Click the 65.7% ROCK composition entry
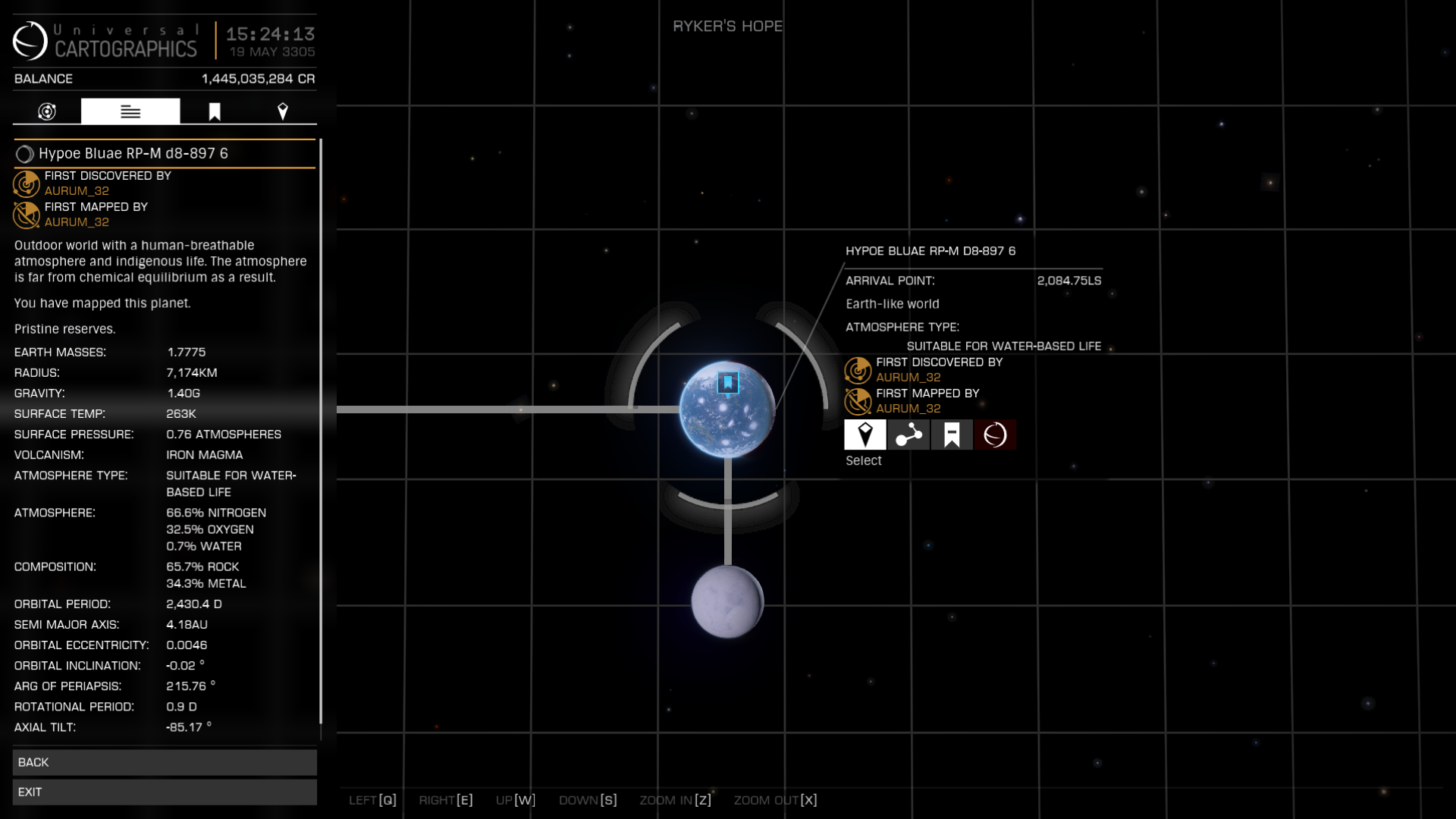This screenshot has height=819, width=1456. click(x=202, y=566)
